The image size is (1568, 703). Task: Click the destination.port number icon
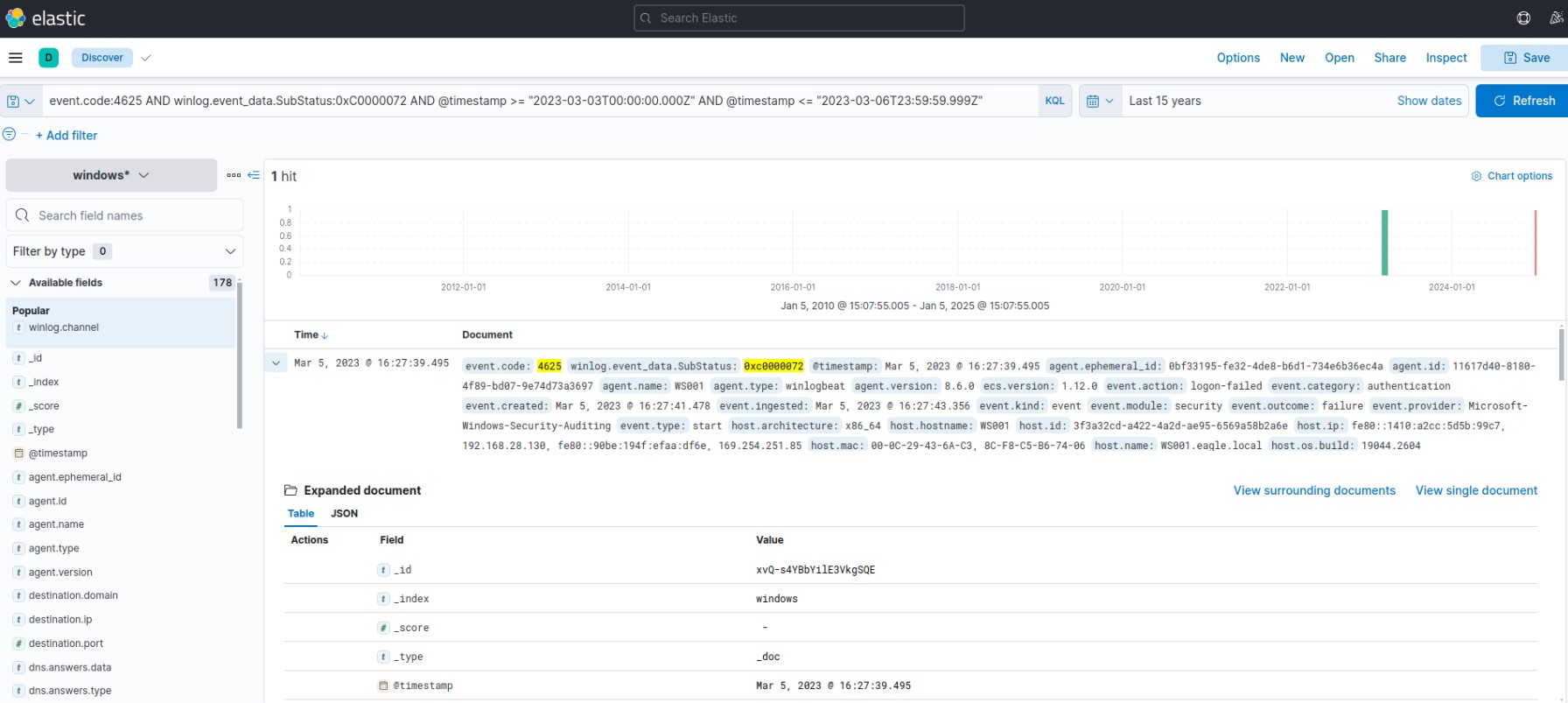click(x=18, y=643)
